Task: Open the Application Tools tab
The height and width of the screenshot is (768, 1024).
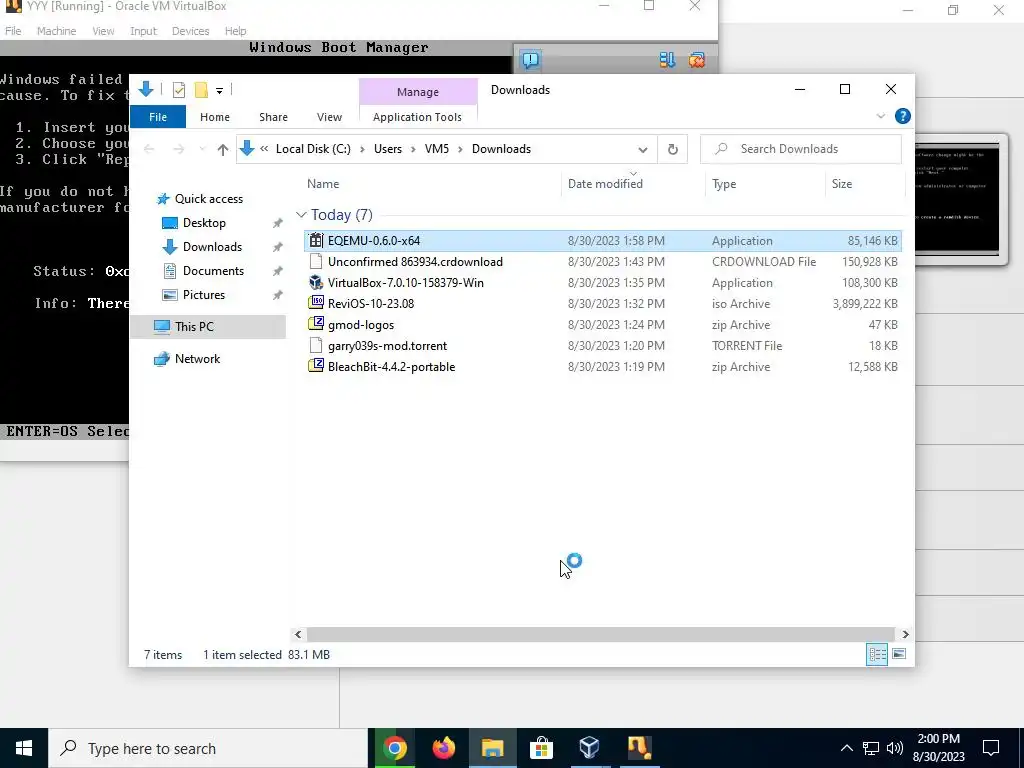Action: click(x=417, y=117)
